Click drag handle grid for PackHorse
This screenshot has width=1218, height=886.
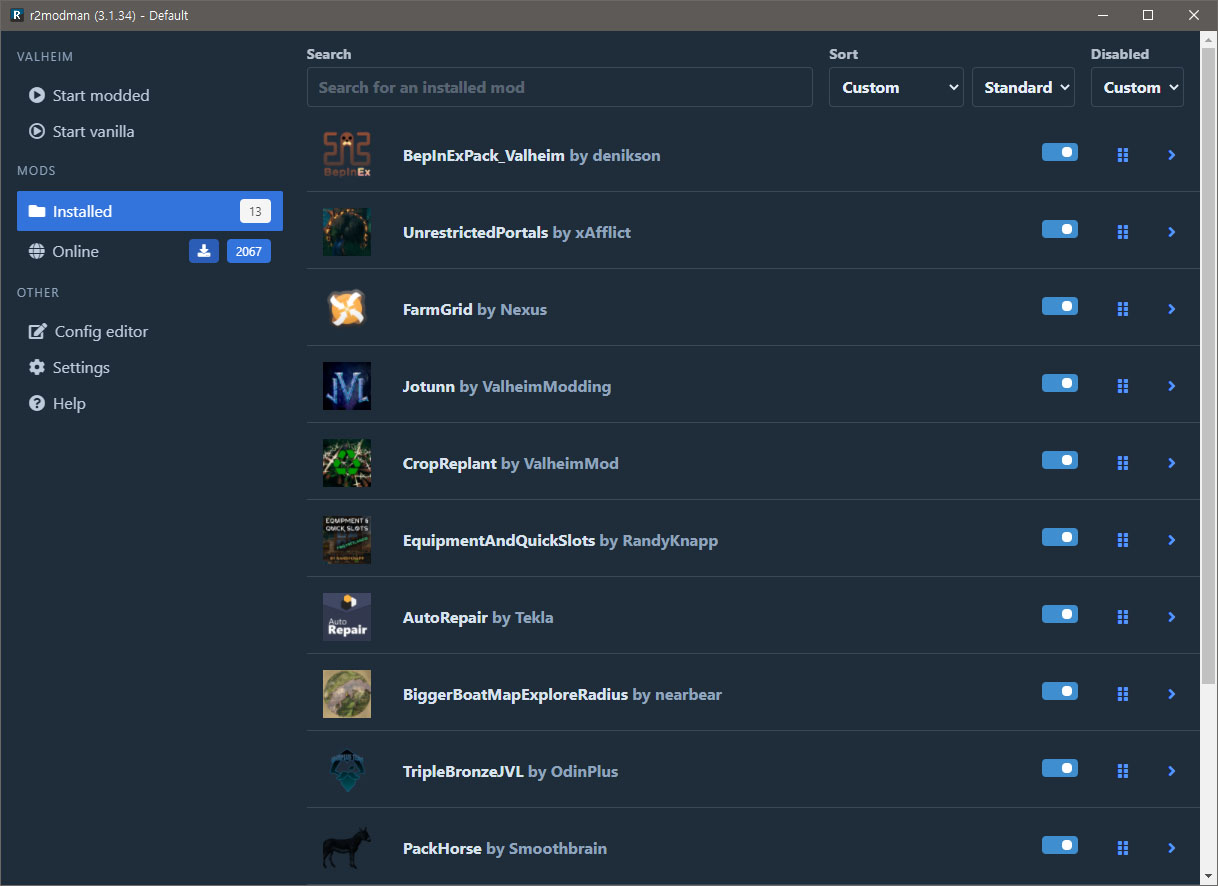[1123, 848]
